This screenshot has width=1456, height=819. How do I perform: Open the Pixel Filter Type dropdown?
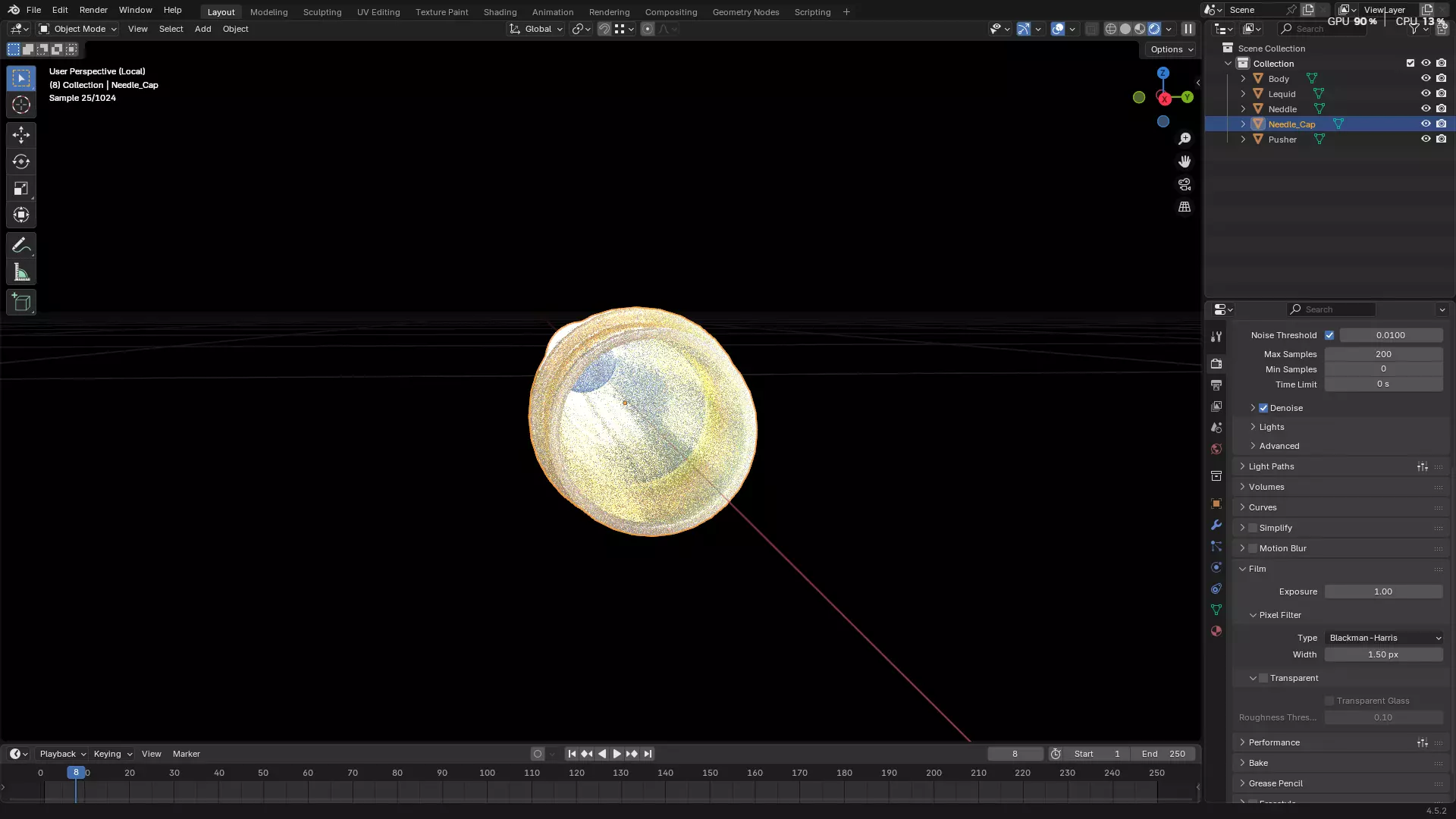(1384, 638)
